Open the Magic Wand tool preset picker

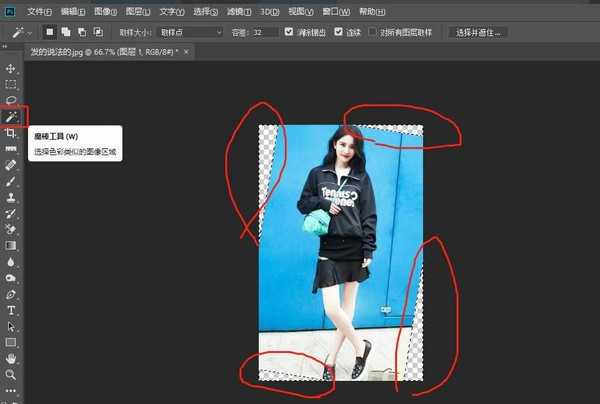click(22, 32)
